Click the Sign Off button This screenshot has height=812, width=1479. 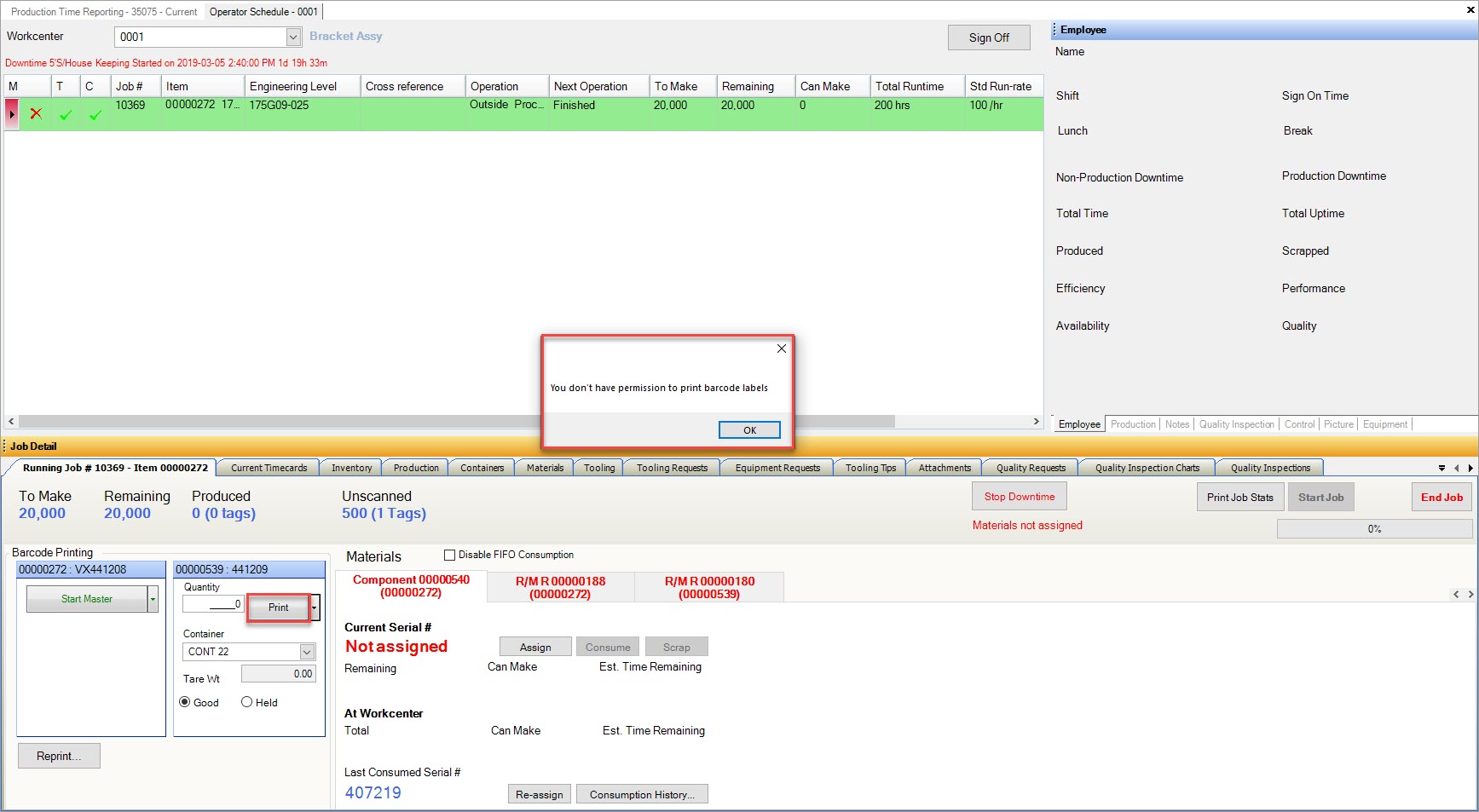989,37
